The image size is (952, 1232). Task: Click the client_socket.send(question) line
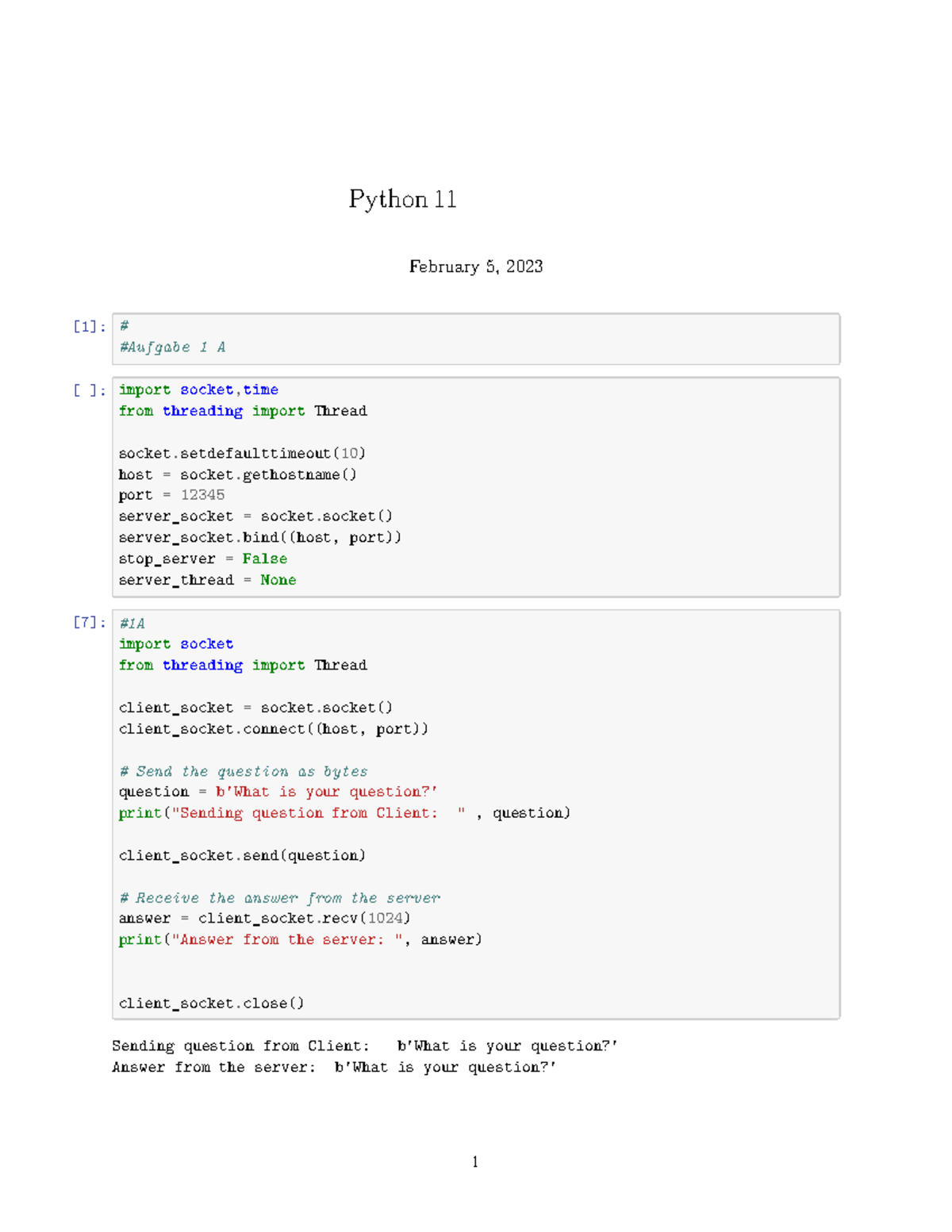pos(242,855)
